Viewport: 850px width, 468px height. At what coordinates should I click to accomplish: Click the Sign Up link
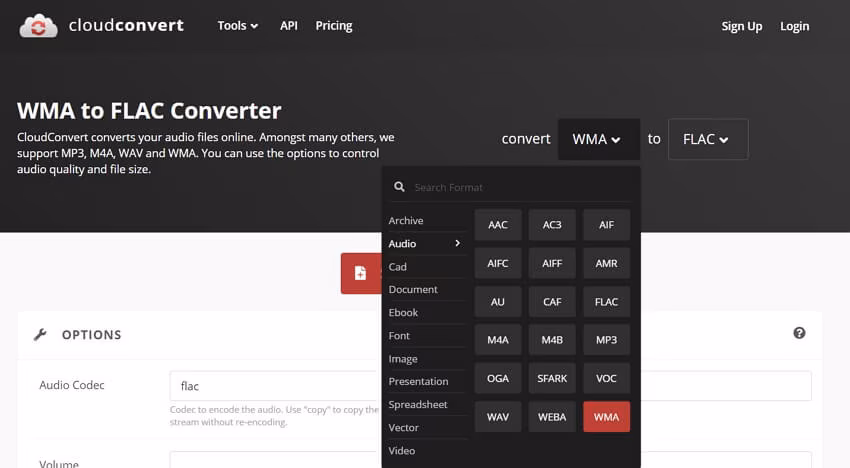pyautogui.click(x=742, y=26)
